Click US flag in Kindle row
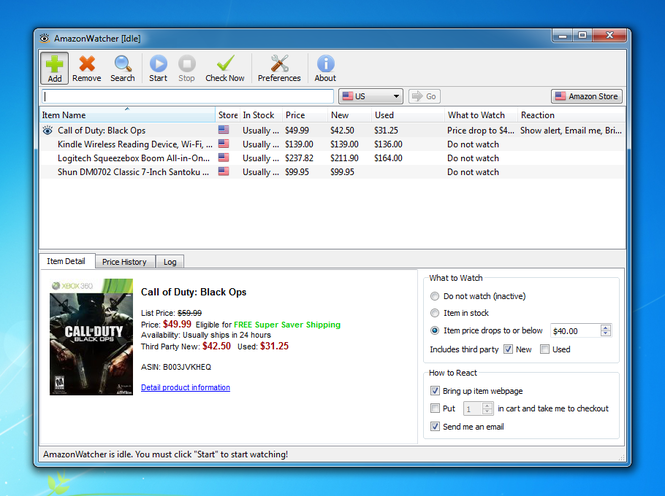The image size is (665, 496). 224,144
